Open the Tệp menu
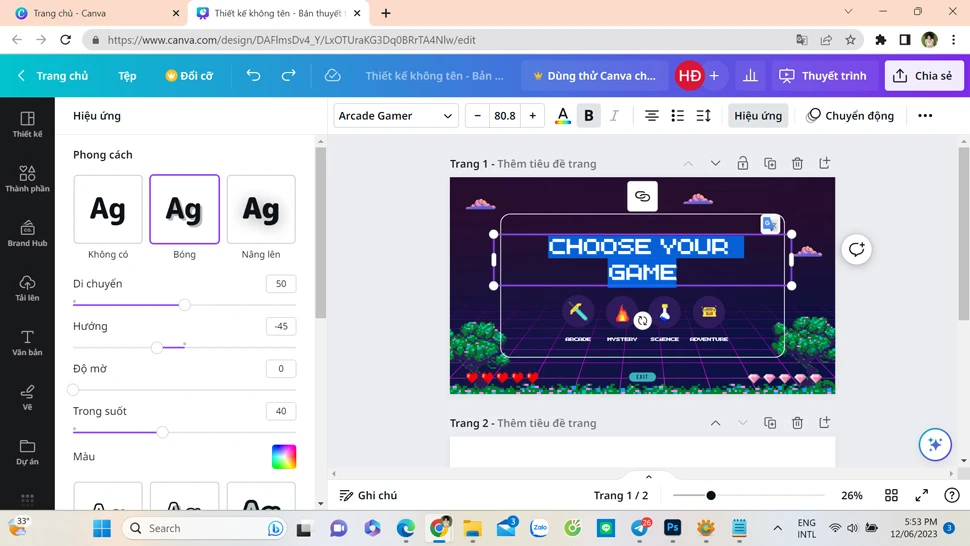Image resolution: width=970 pixels, height=546 pixels. pos(127,76)
